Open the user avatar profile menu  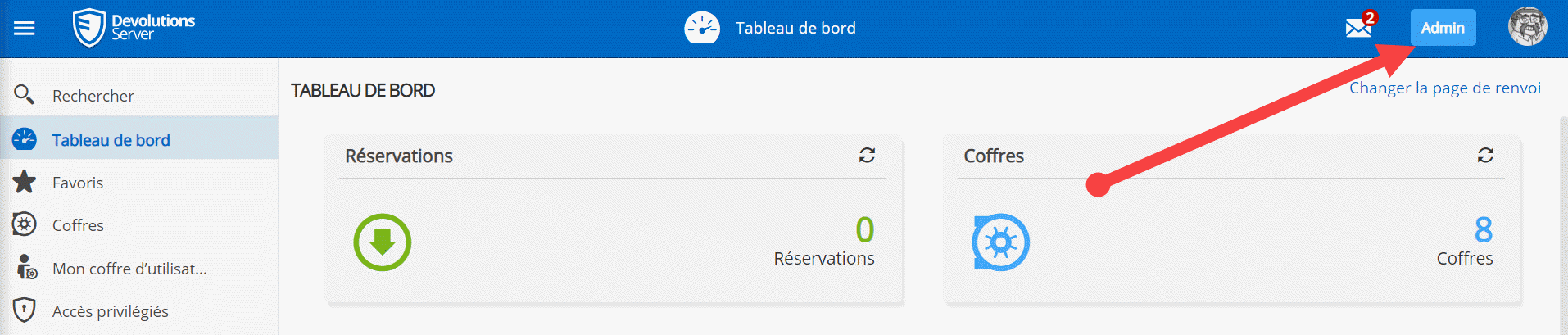(x=1527, y=27)
